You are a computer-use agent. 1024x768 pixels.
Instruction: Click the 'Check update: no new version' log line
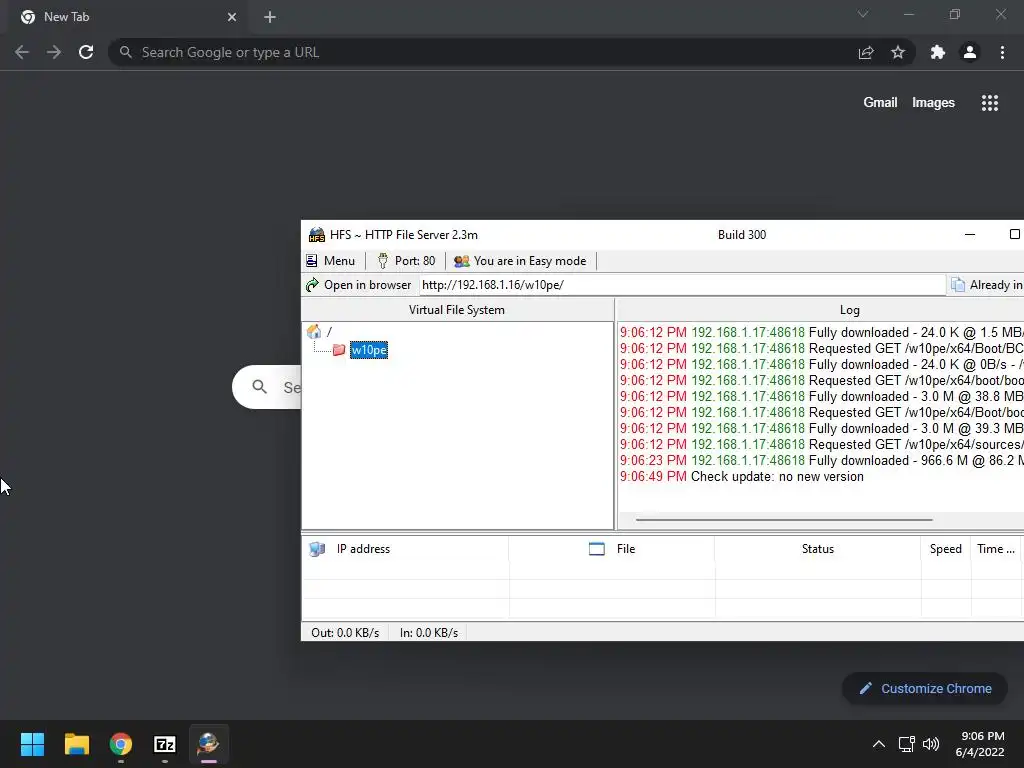[777, 477]
